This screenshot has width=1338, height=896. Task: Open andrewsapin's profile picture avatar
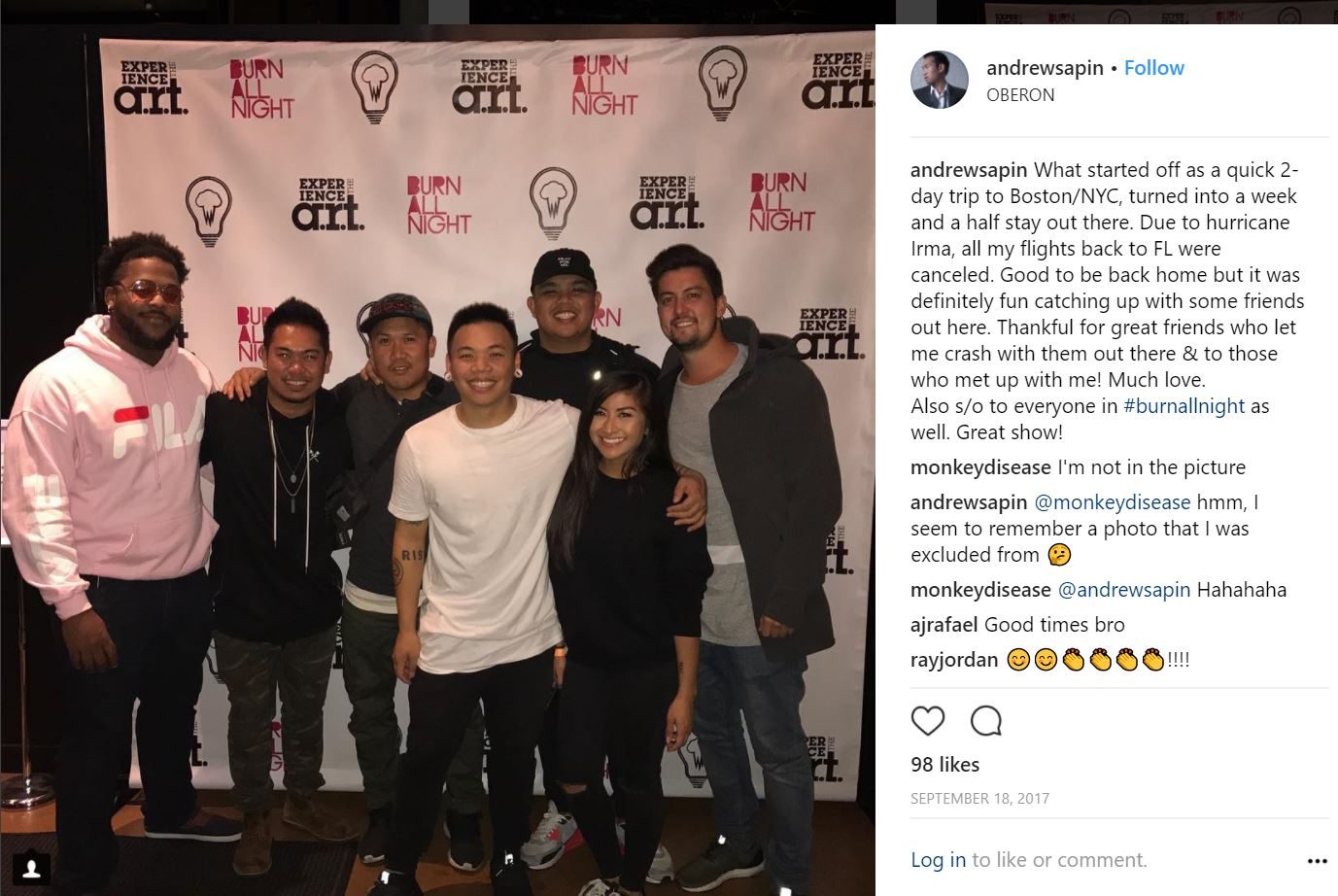tap(940, 80)
